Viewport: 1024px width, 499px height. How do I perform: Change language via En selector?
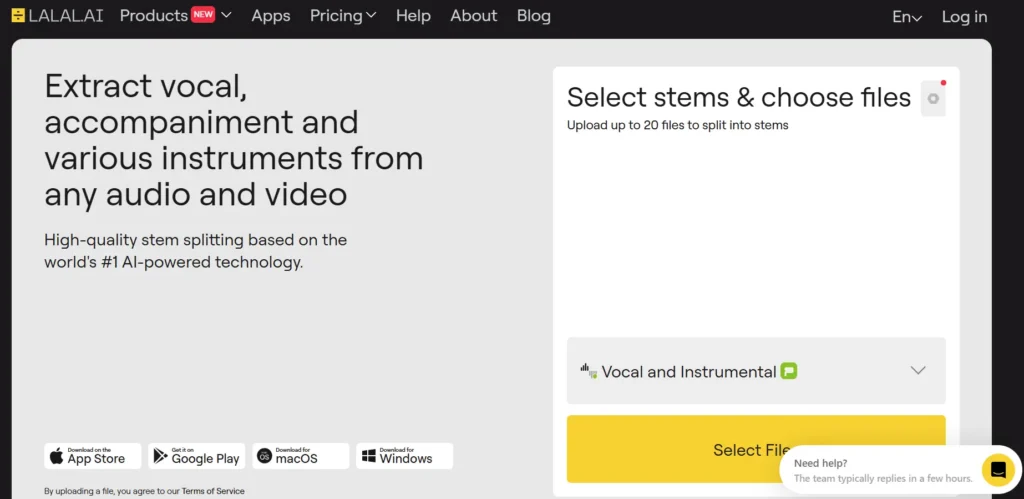point(907,17)
